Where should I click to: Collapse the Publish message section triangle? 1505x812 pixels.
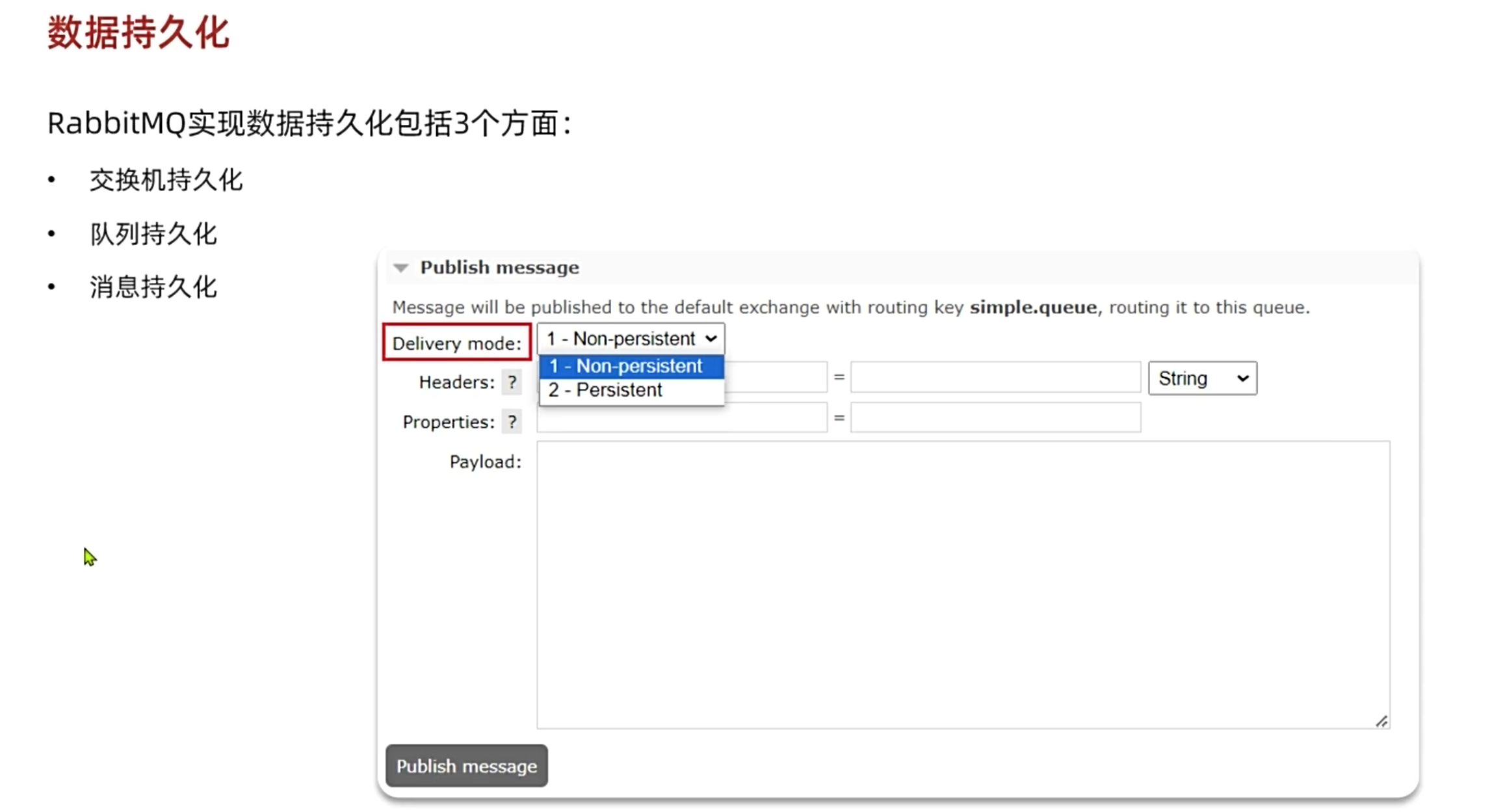pos(400,268)
